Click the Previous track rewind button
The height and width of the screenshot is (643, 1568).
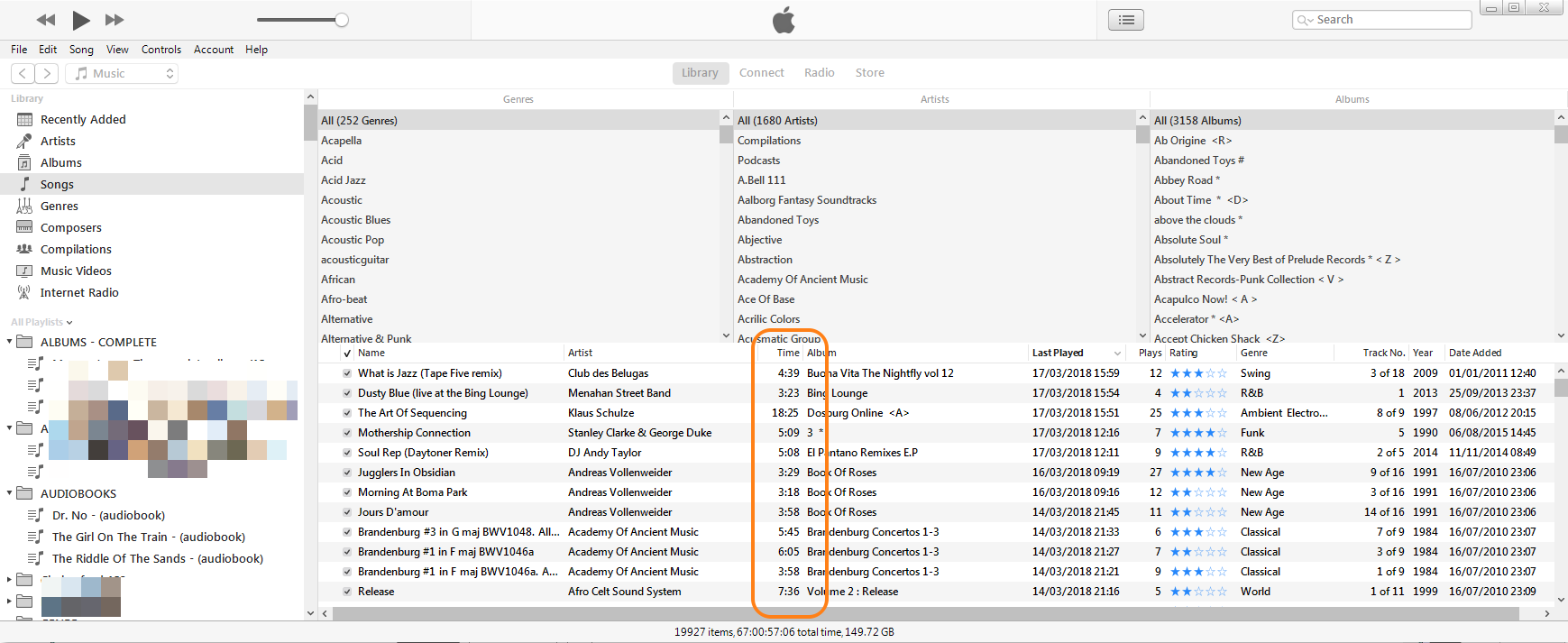(x=46, y=20)
